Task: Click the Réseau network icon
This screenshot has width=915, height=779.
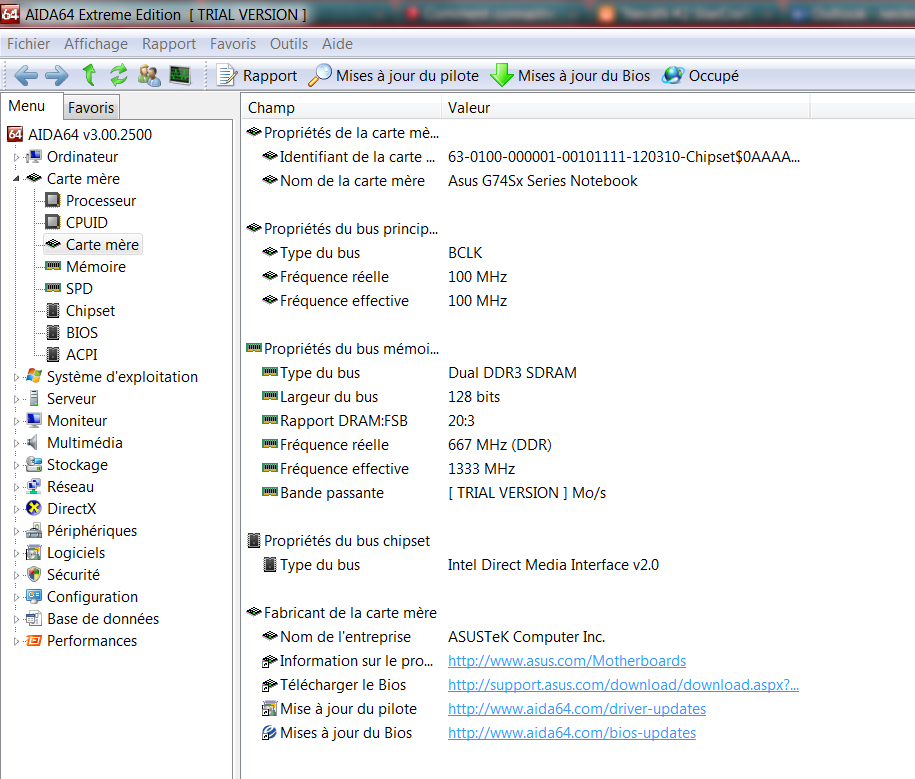Action: (34, 486)
